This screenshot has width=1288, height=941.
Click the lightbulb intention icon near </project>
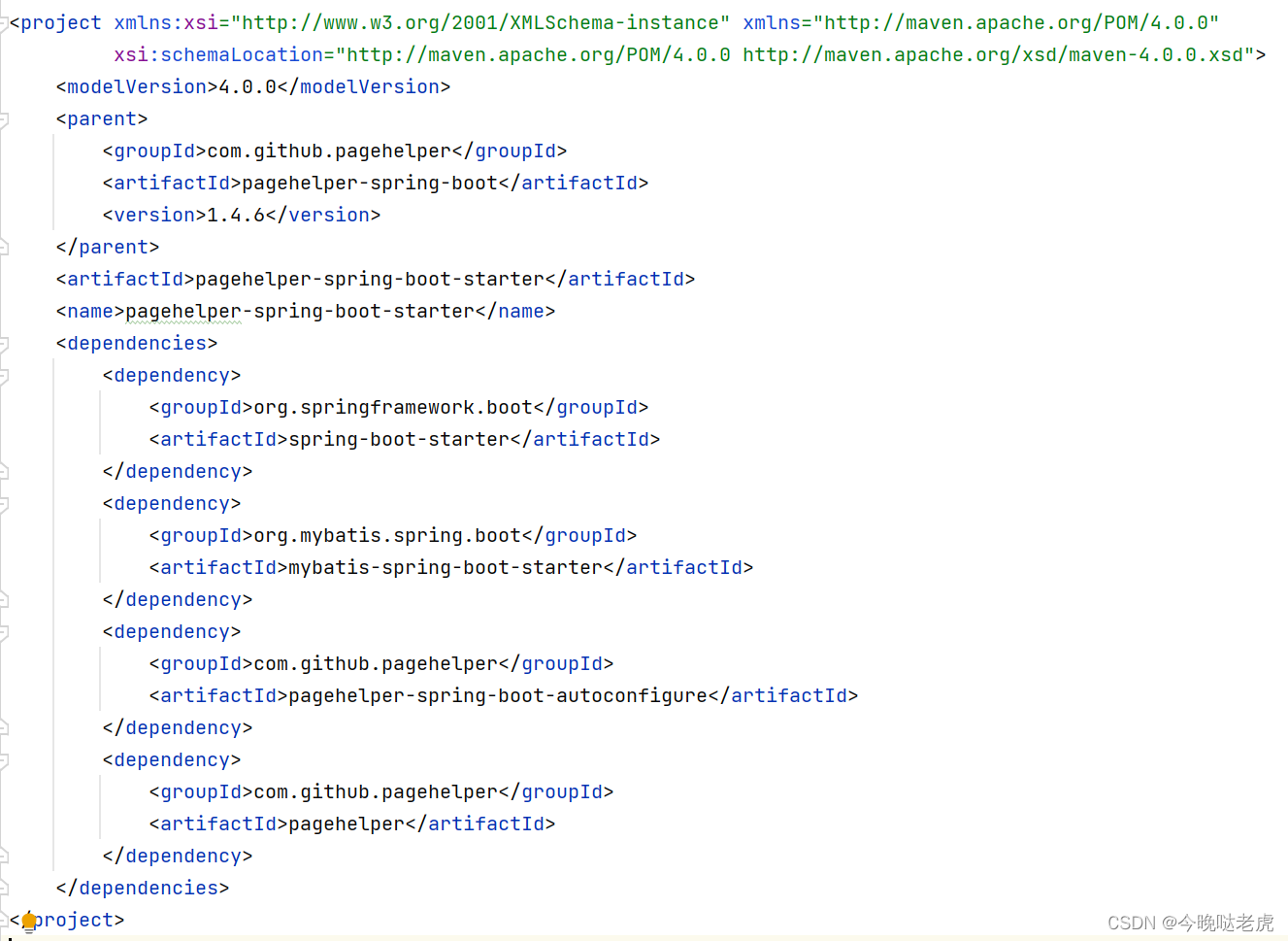29,920
